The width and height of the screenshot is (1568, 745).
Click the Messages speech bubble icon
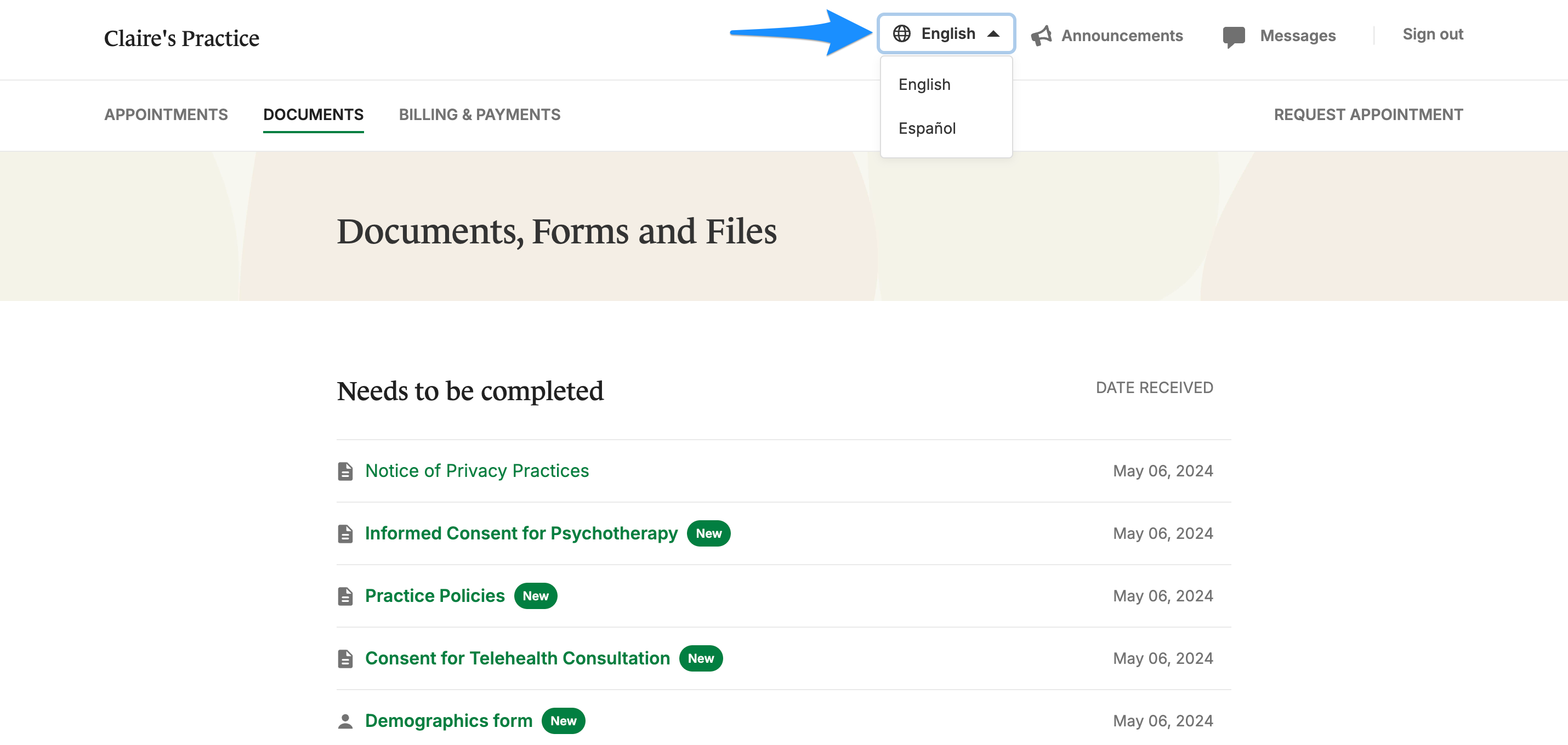pyautogui.click(x=1233, y=37)
